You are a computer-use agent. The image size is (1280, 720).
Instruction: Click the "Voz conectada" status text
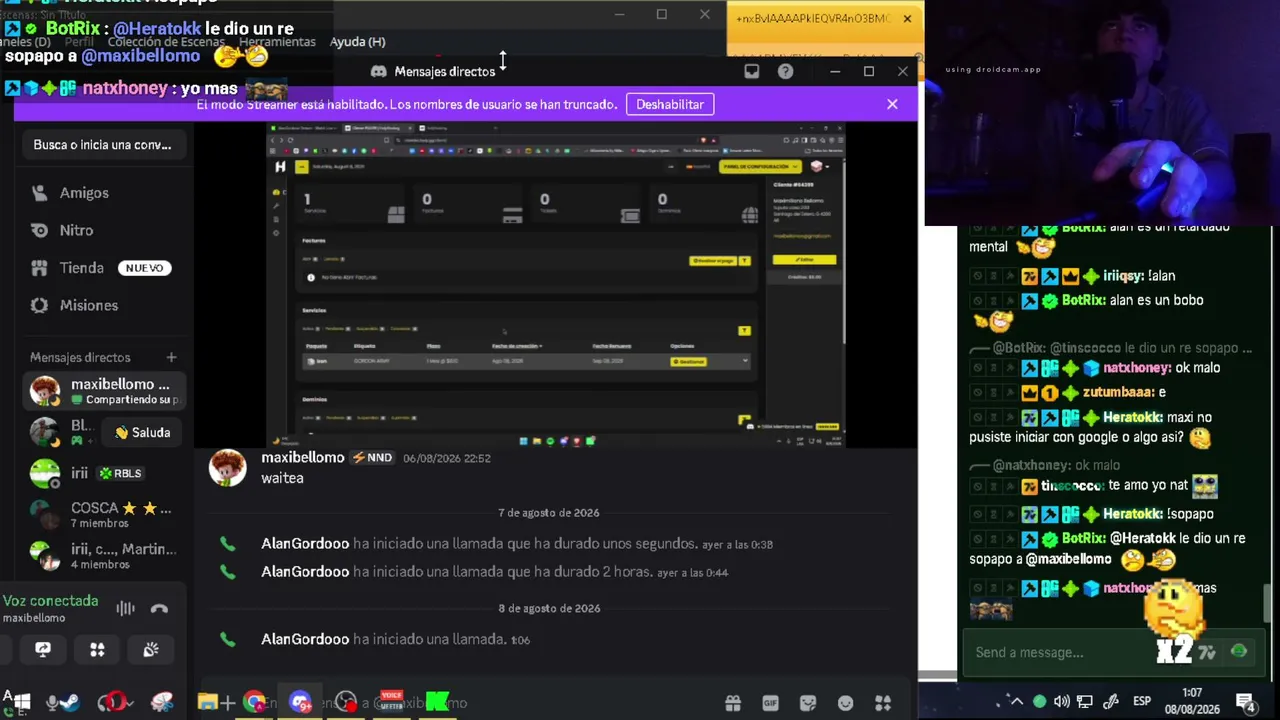50,601
